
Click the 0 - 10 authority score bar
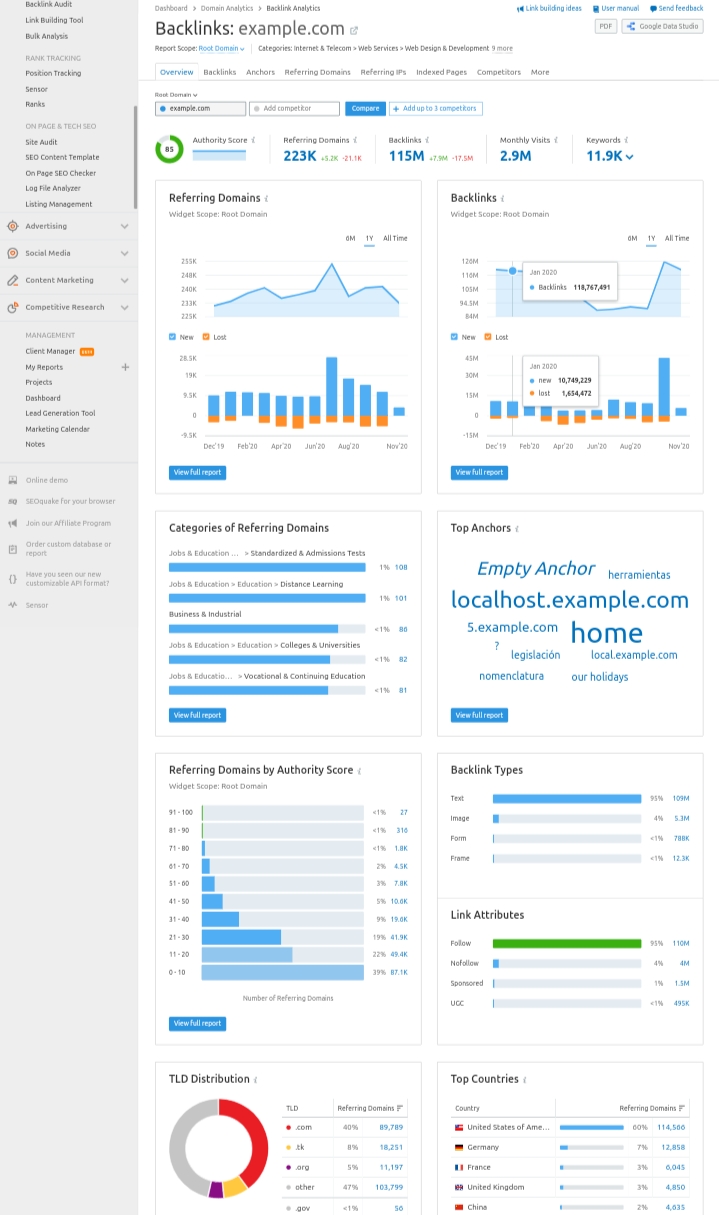pos(282,972)
